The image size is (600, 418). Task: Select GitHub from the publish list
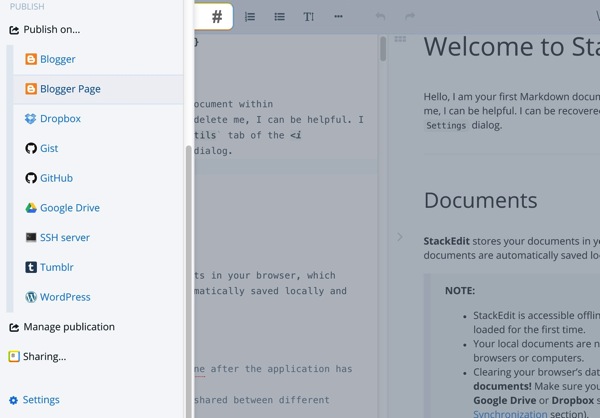55,178
